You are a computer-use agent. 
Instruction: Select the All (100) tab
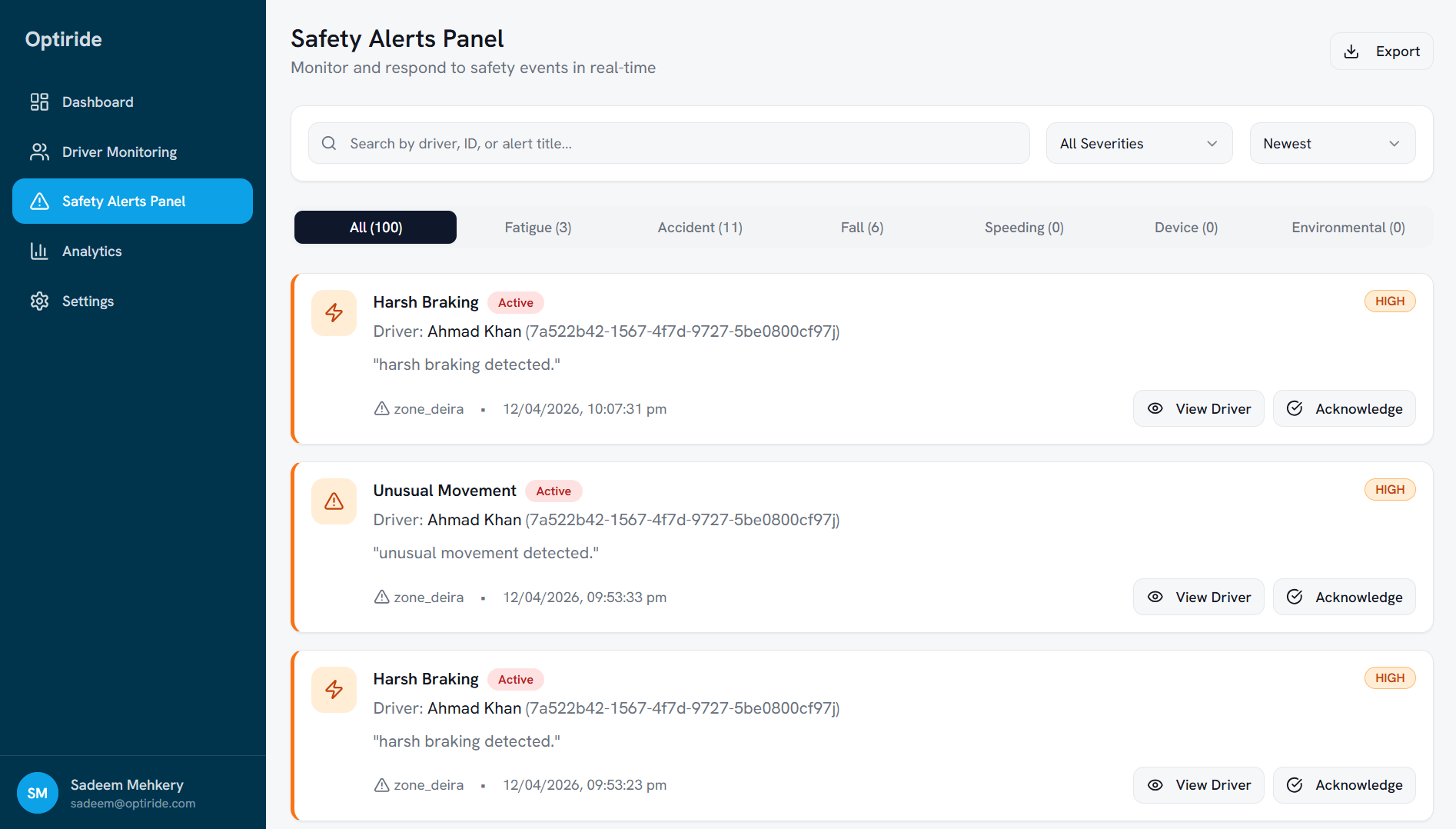coord(375,227)
